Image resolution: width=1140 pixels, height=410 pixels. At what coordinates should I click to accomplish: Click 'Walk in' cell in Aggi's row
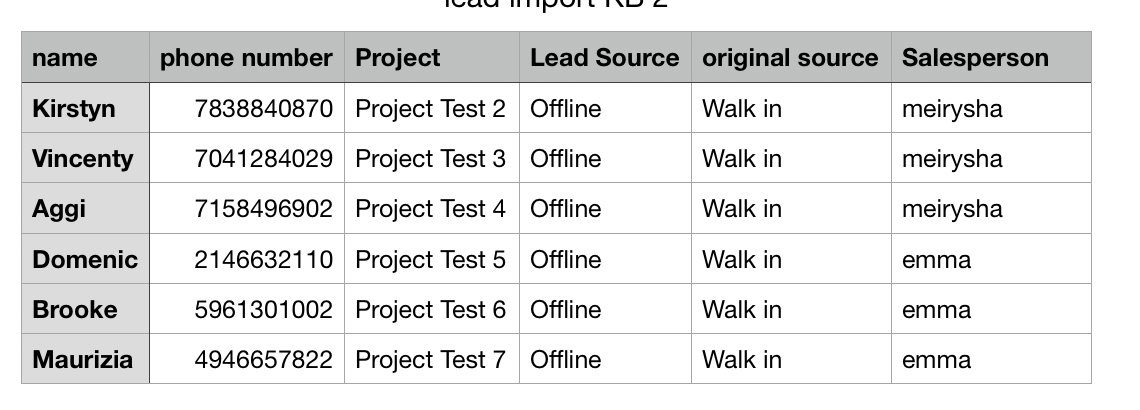point(790,208)
